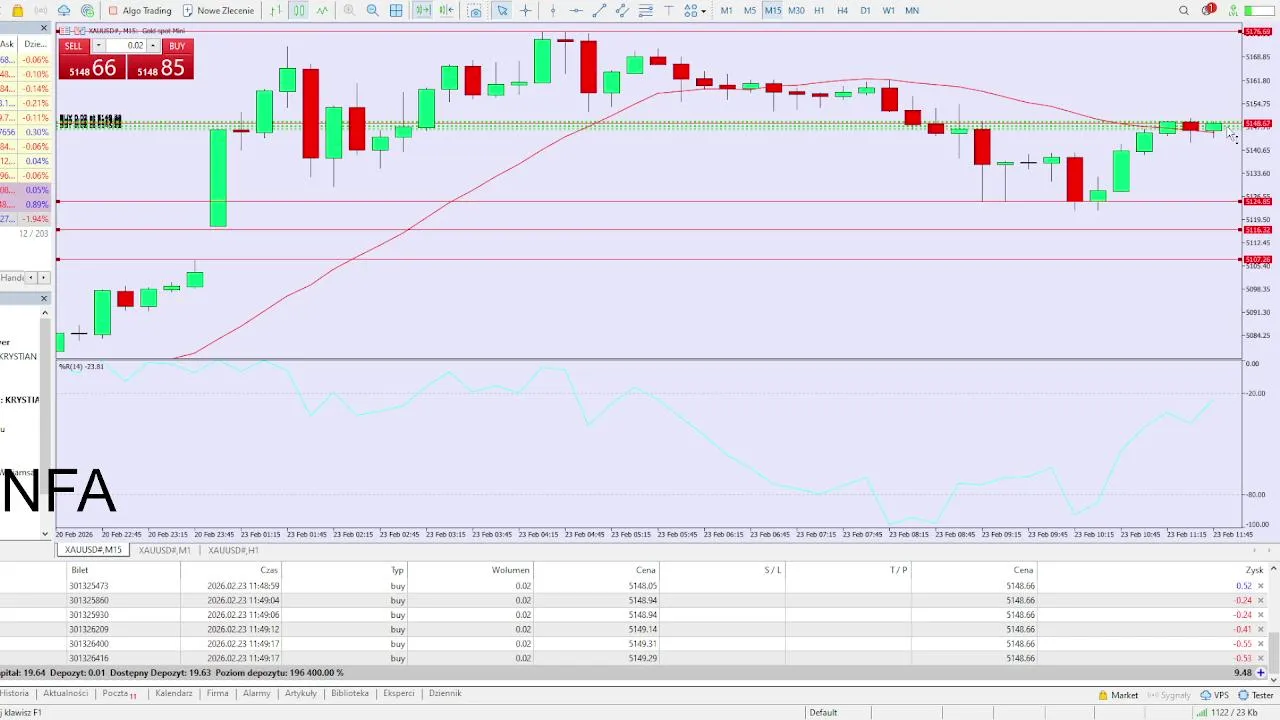Switch chart to H1 timeframe
The height and width of the screenshot is (720, 1280).
point(819,11)
